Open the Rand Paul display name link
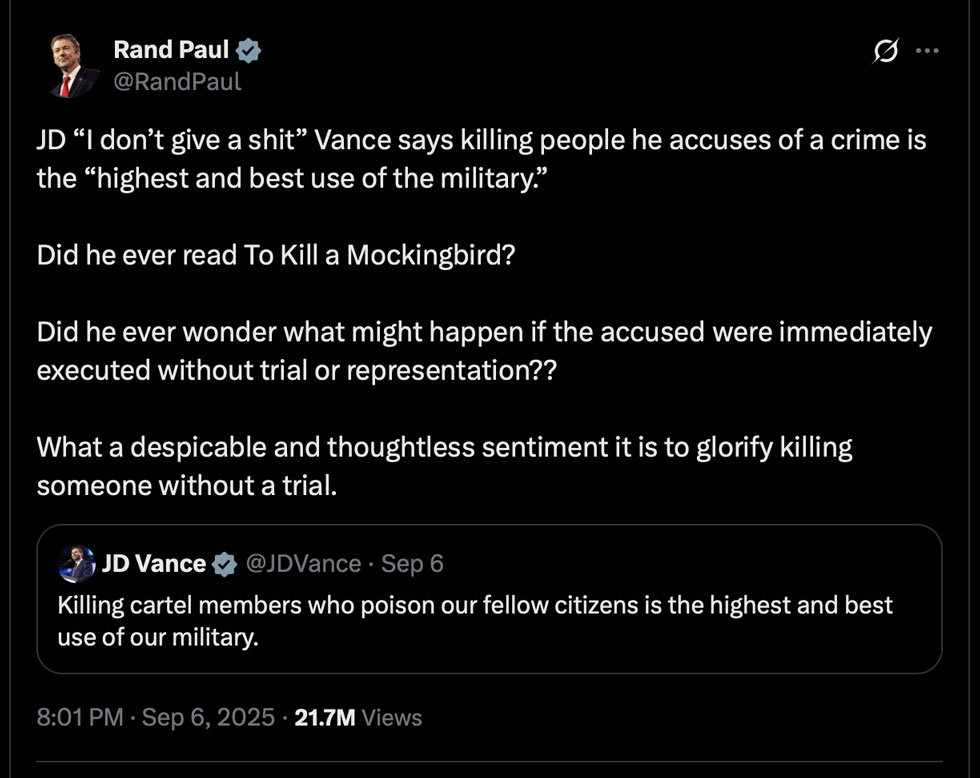 click(x=171, y=49)
